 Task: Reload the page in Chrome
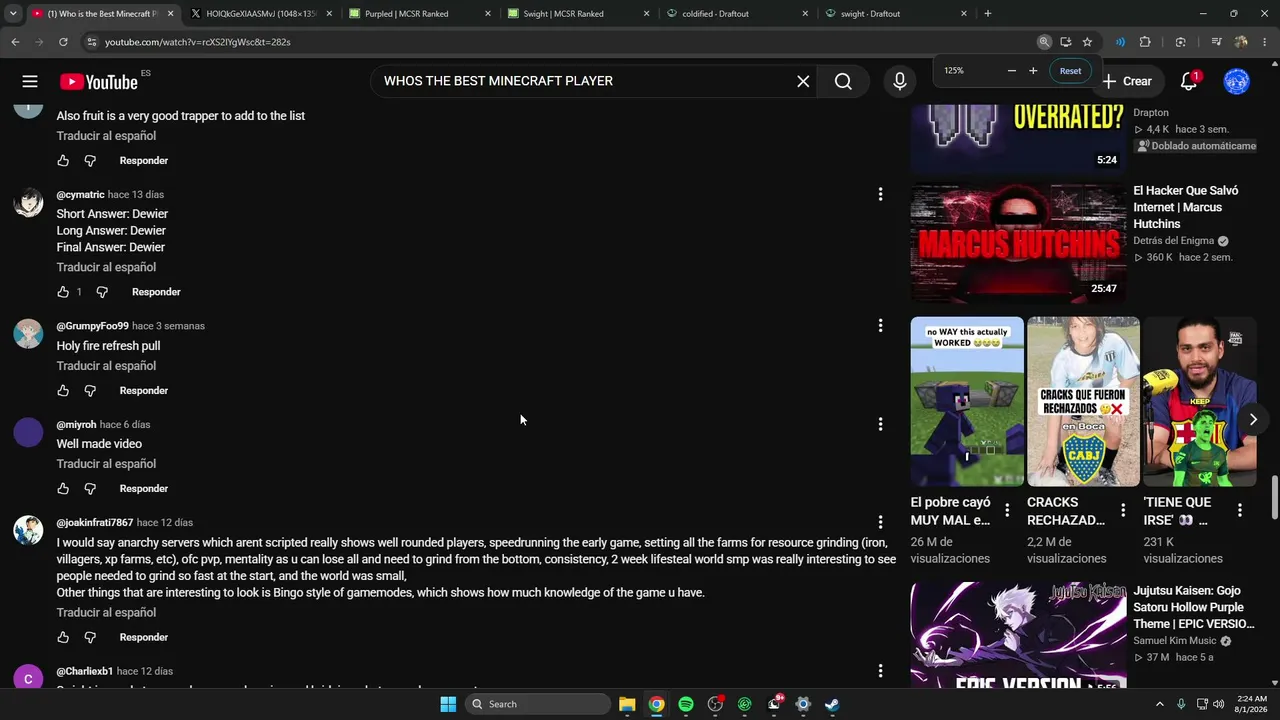click(63, 42)
